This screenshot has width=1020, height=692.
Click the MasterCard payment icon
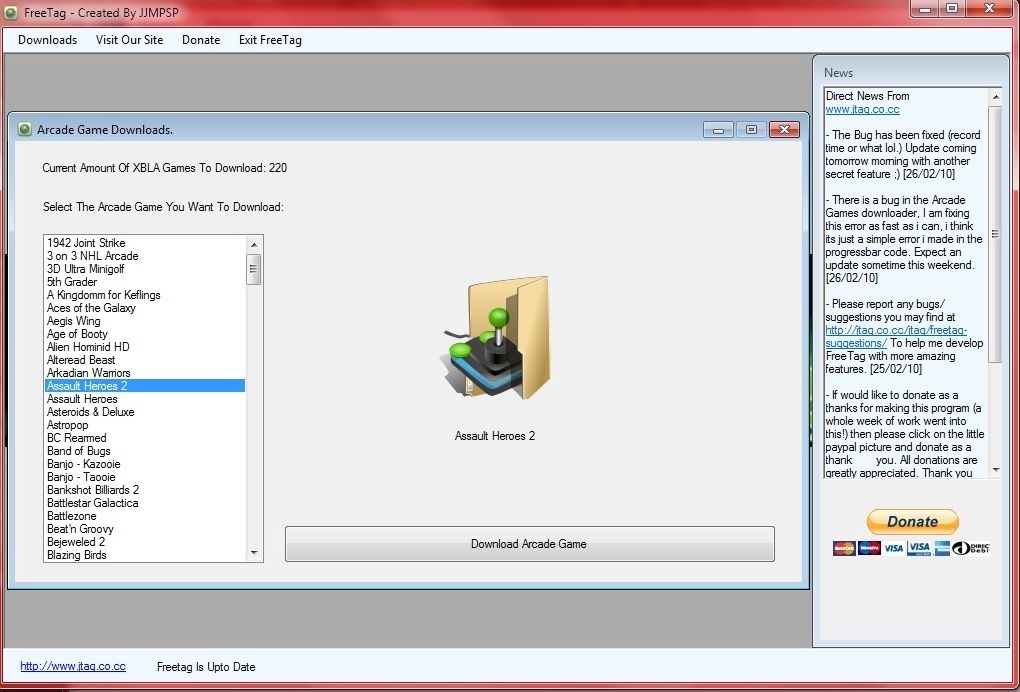[844, 548]
